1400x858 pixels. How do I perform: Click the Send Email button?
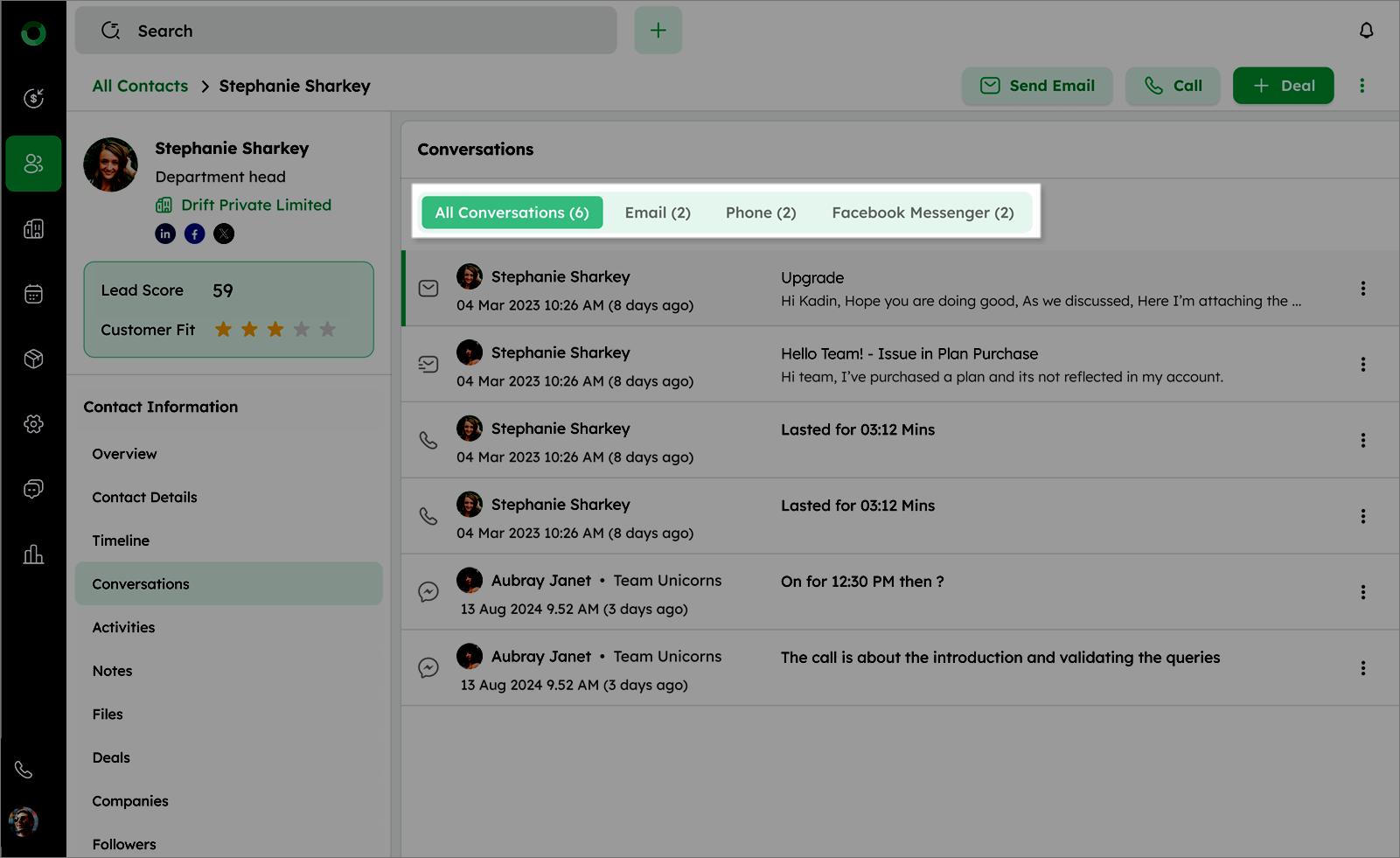coord(1037,86)
